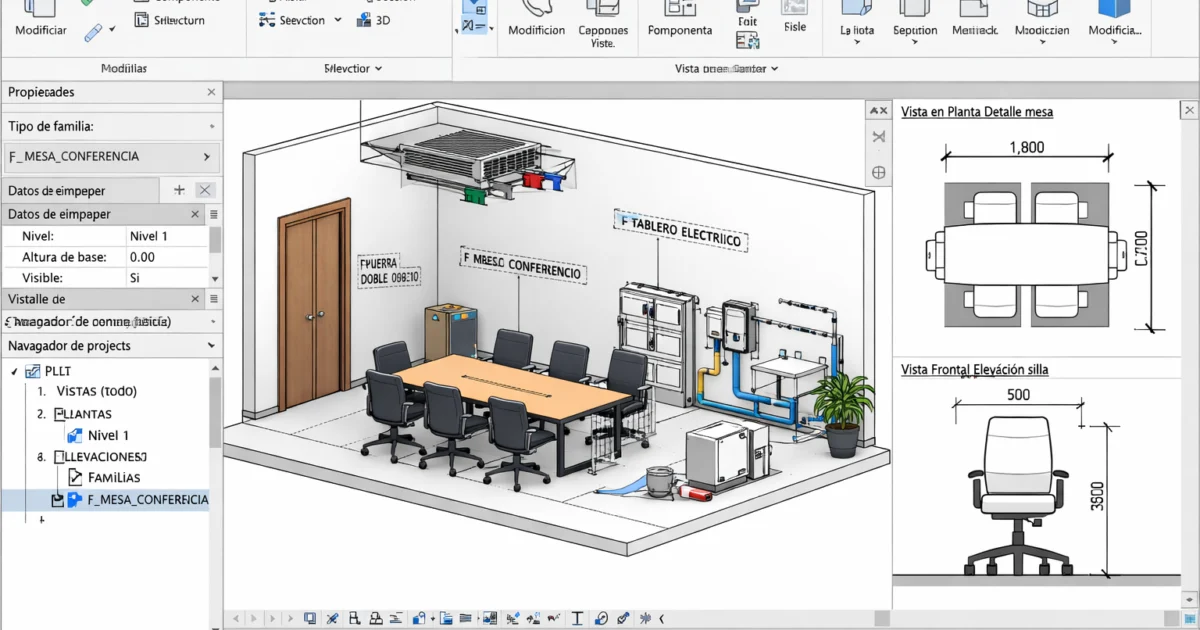Click the Vista en Planta Detalle mesa link
The image size is (1200, 630).
click(x=976, y=111)
